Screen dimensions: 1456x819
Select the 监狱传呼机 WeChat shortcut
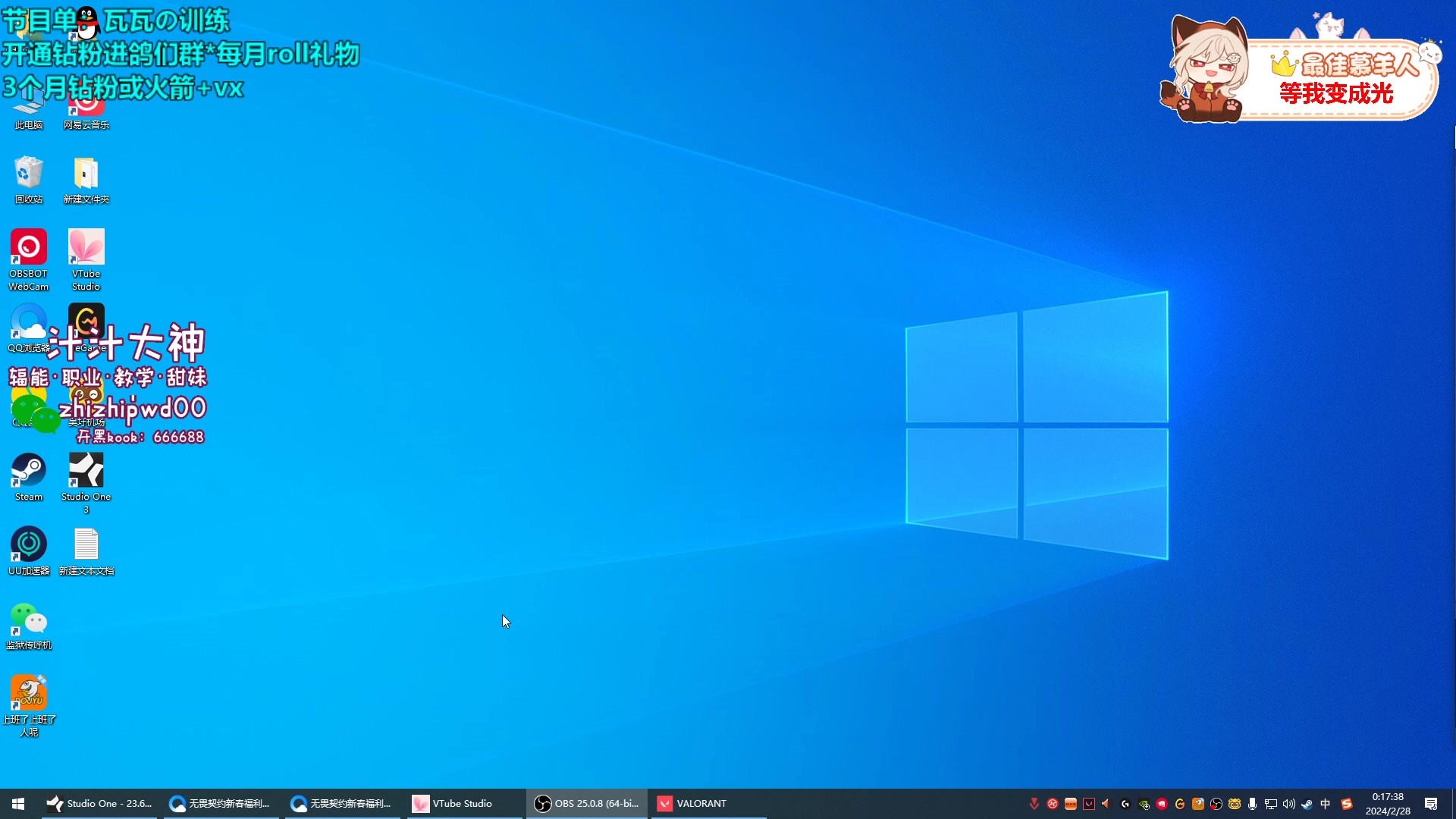pyautogui.click(x=29, y=626)
